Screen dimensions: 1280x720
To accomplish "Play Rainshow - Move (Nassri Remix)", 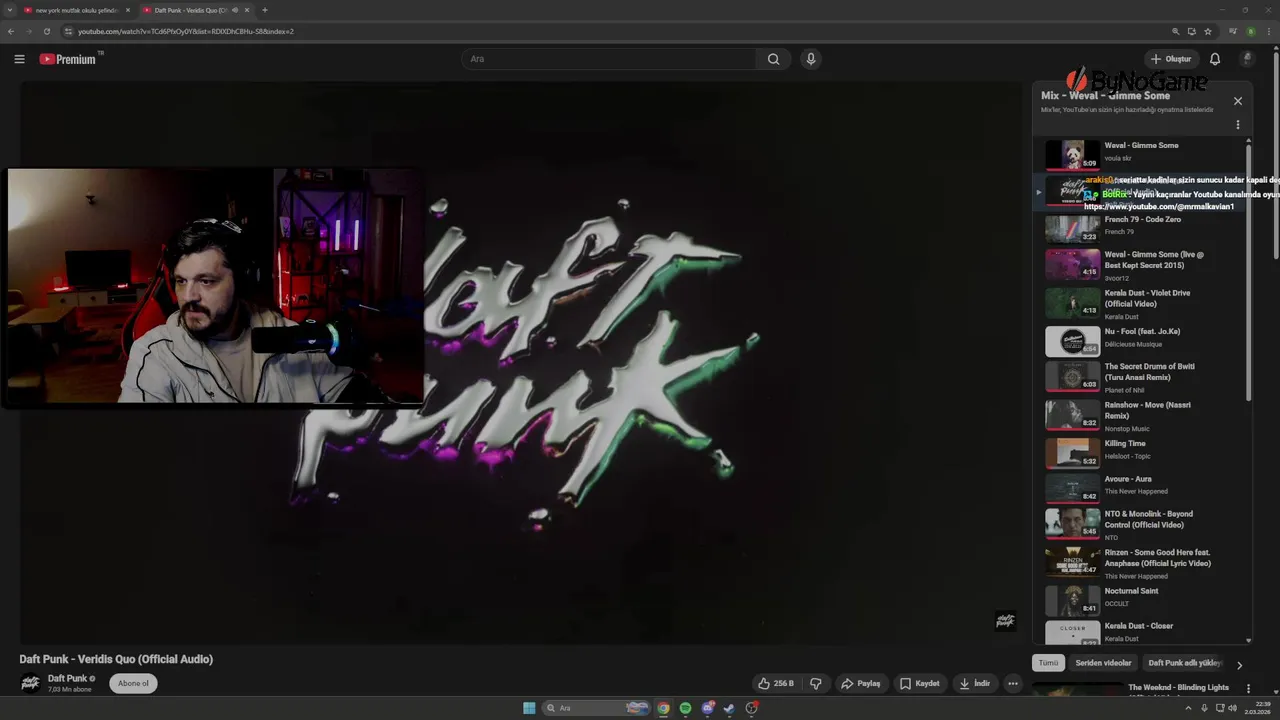I will point(1140,416).
